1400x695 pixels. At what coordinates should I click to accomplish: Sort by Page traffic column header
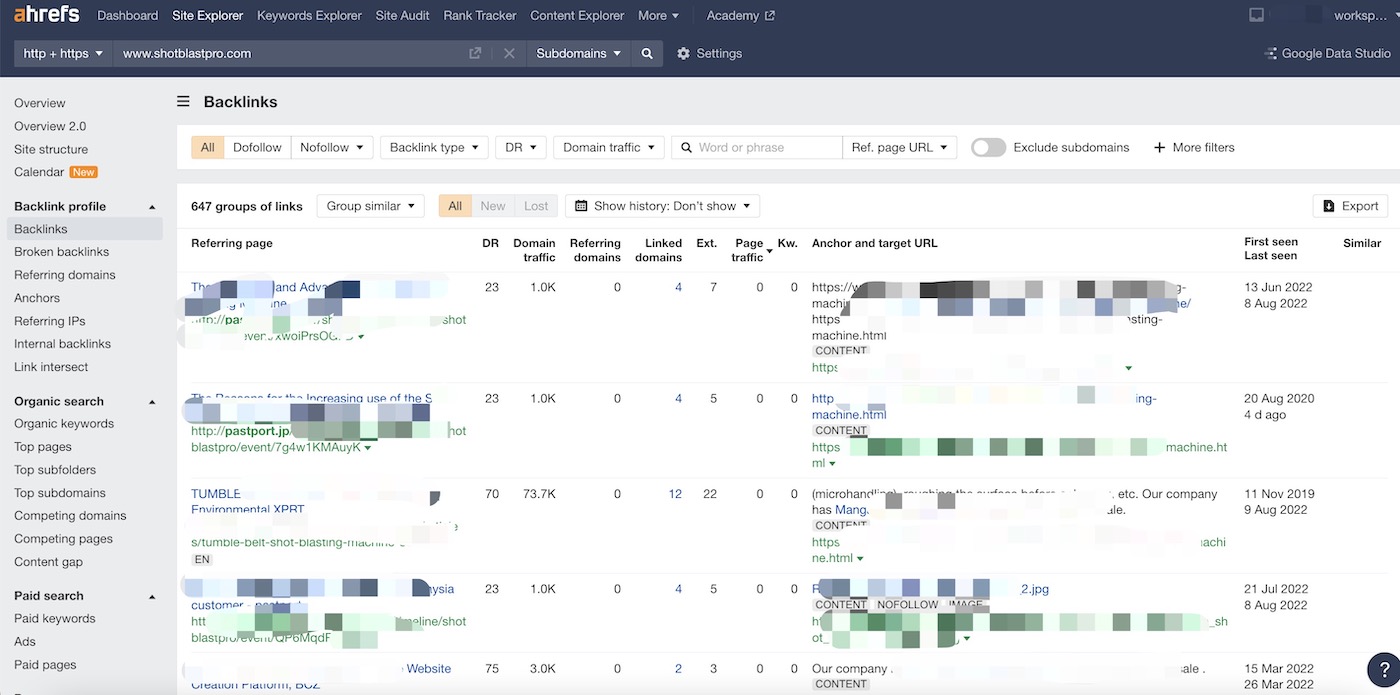point(750,250)
